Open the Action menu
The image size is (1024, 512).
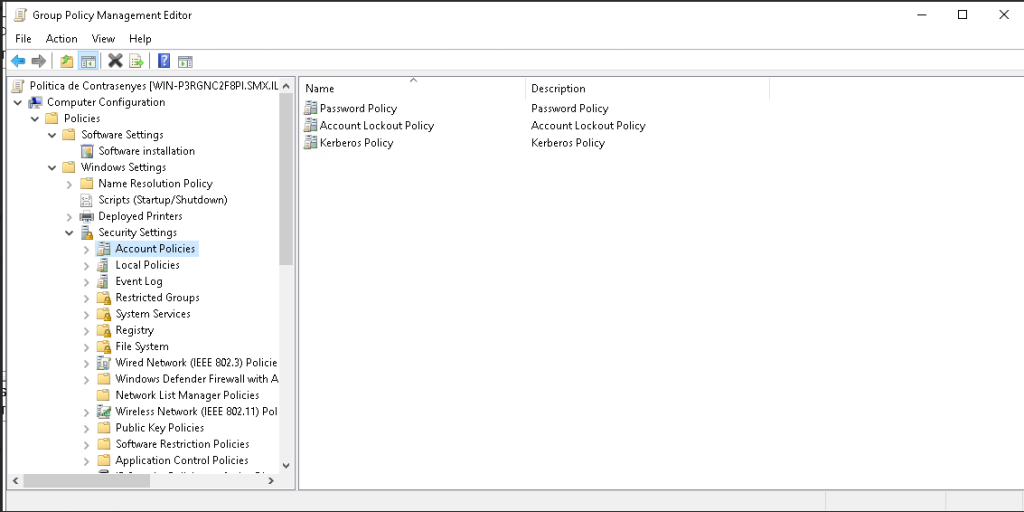(x=61, y=39)
